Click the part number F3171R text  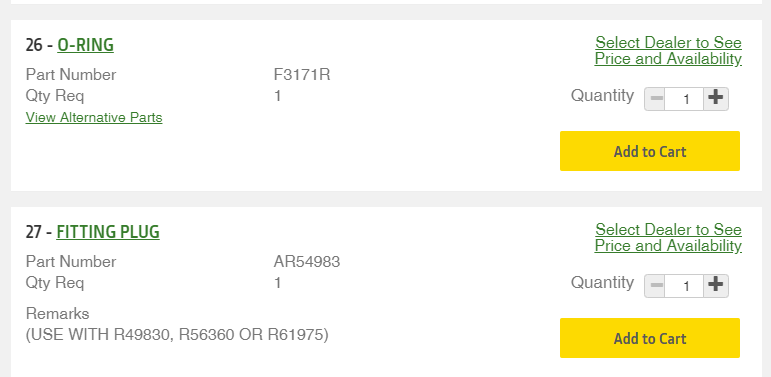[302, 75]
